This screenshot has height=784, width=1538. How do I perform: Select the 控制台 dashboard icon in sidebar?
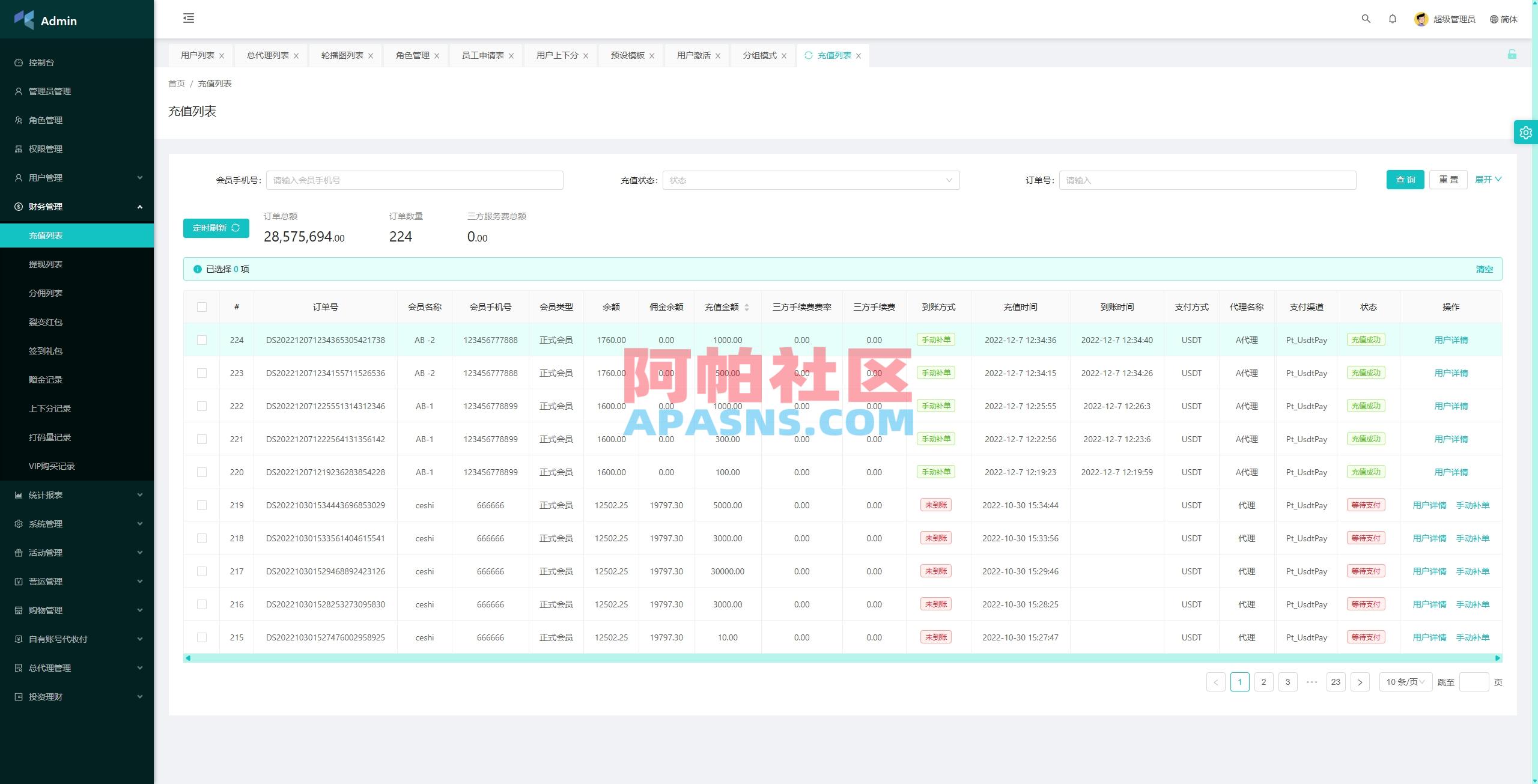coord(17,62)
